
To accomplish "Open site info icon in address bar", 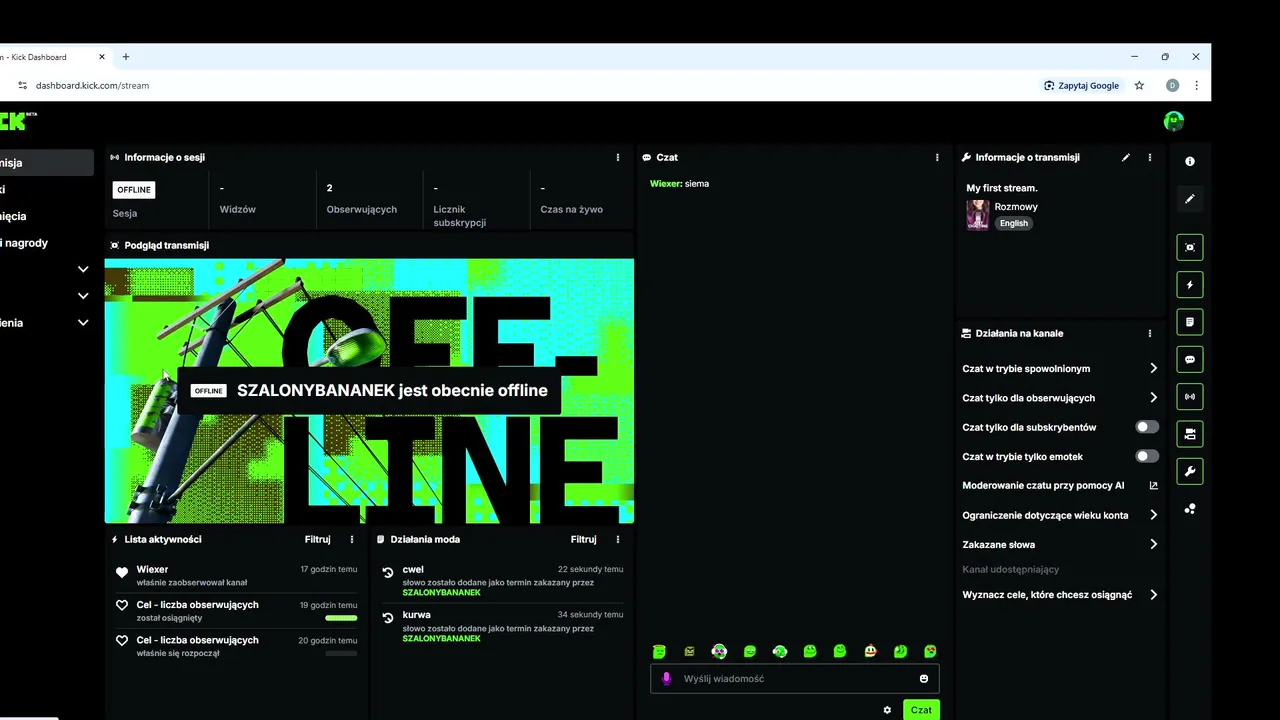I will (x=22, y=85).
